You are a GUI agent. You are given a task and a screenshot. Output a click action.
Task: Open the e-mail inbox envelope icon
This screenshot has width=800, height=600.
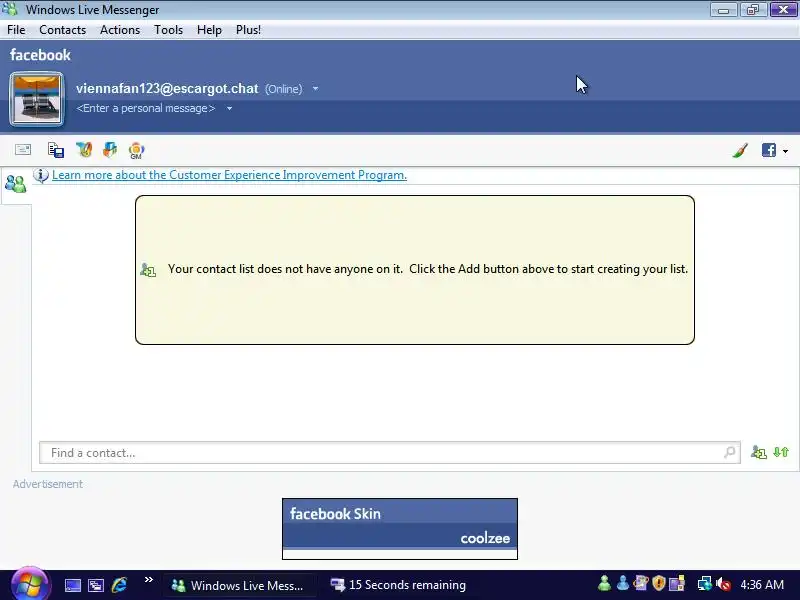tap(23, 149)
